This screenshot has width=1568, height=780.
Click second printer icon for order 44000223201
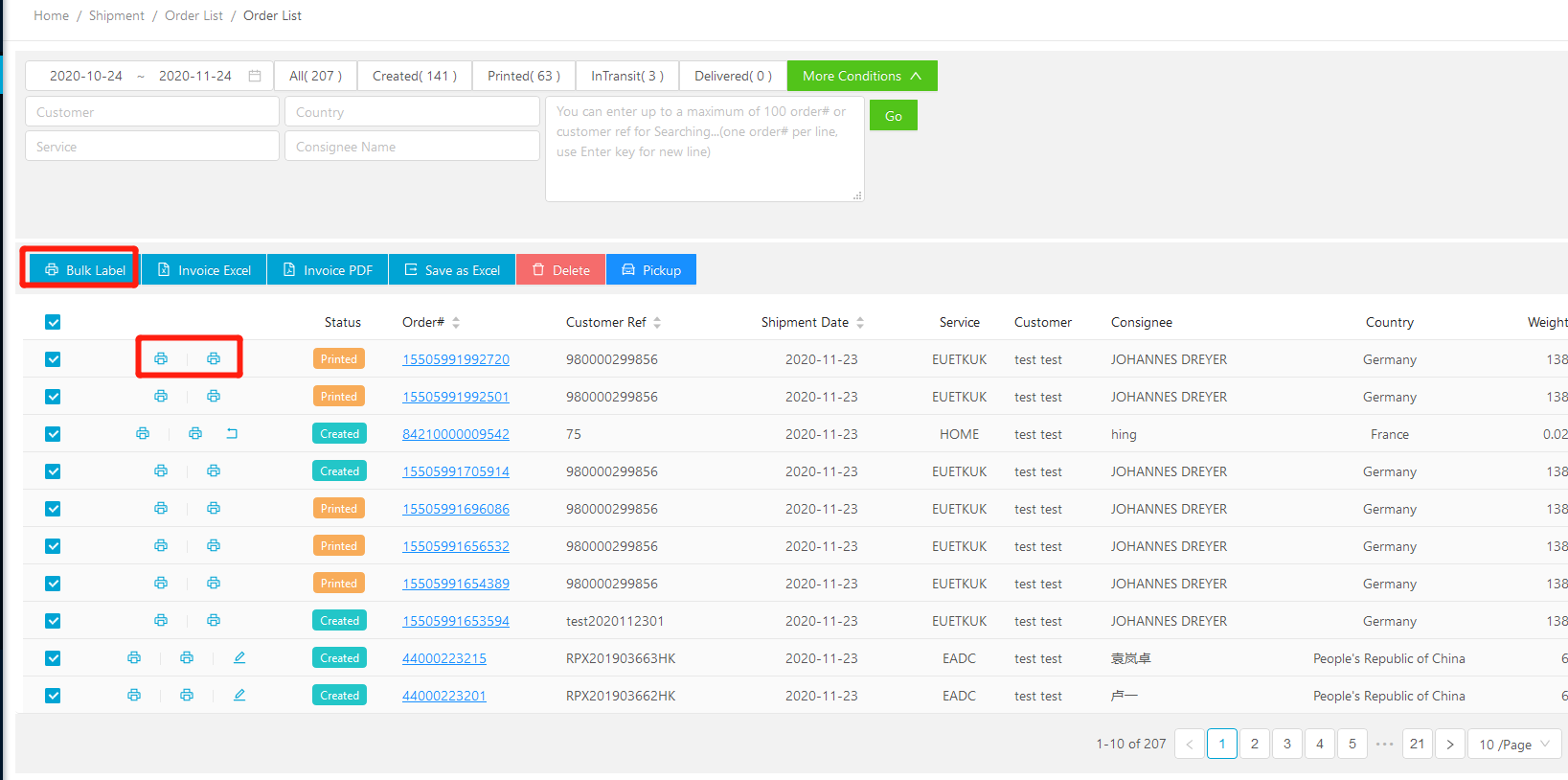click(x=187, y=695)
